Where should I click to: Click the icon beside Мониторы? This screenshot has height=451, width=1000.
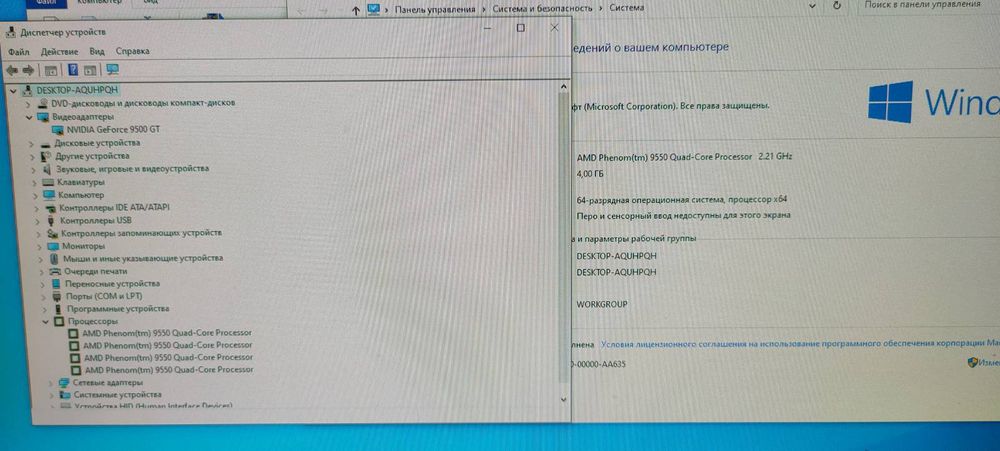point(53,246)
